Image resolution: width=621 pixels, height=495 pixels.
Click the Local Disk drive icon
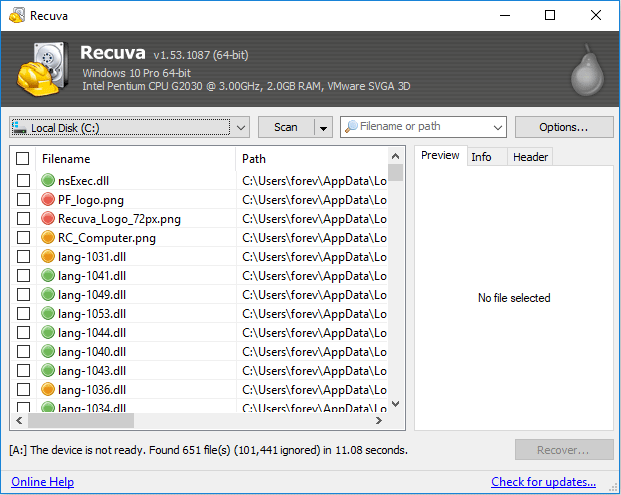(x=19, y=128)
